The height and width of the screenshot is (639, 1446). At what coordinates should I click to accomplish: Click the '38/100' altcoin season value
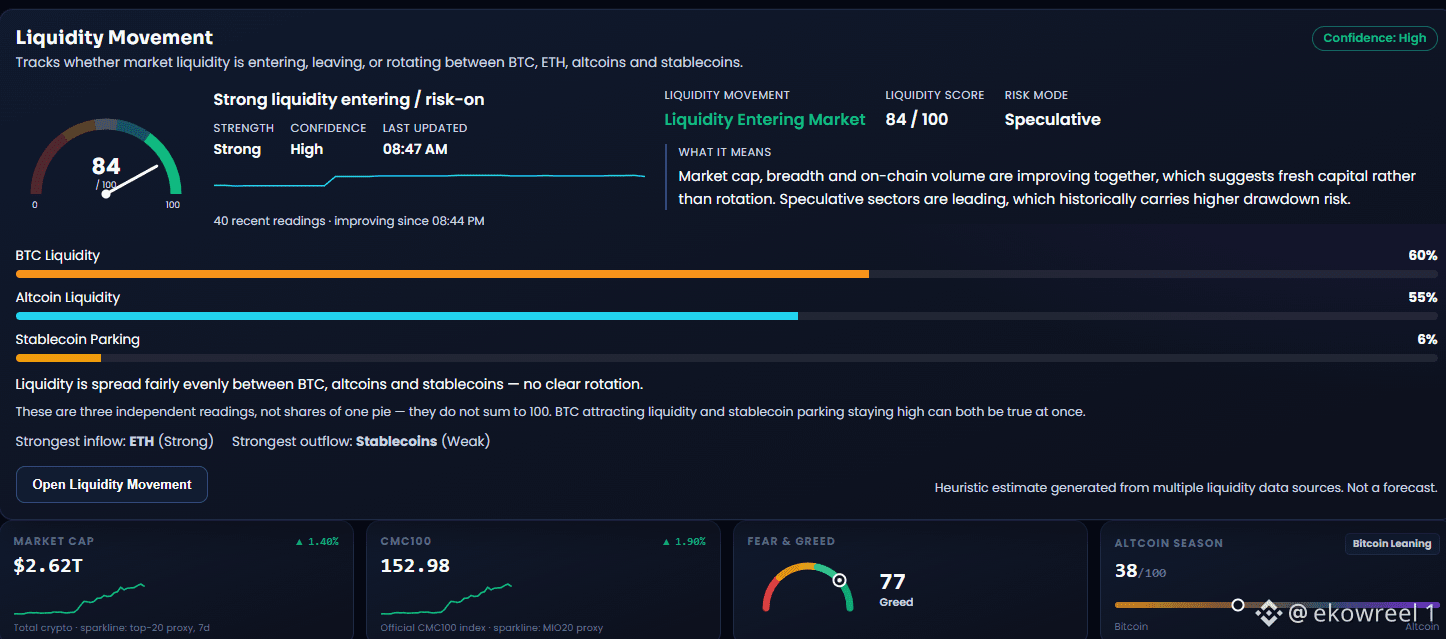point(1140,571)
